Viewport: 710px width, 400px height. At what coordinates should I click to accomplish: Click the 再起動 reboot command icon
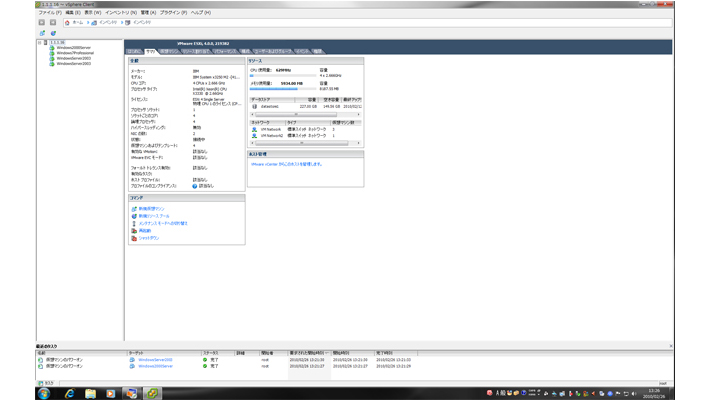pyautogui.click(x=134, y=231)
